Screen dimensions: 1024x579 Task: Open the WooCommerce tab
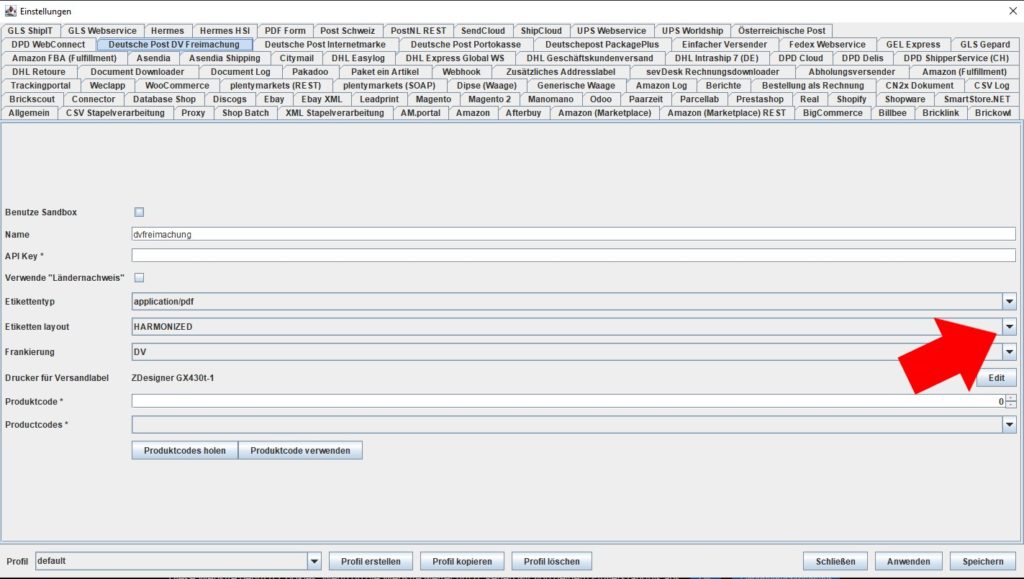pyautogui.click(x=177, y=86)
